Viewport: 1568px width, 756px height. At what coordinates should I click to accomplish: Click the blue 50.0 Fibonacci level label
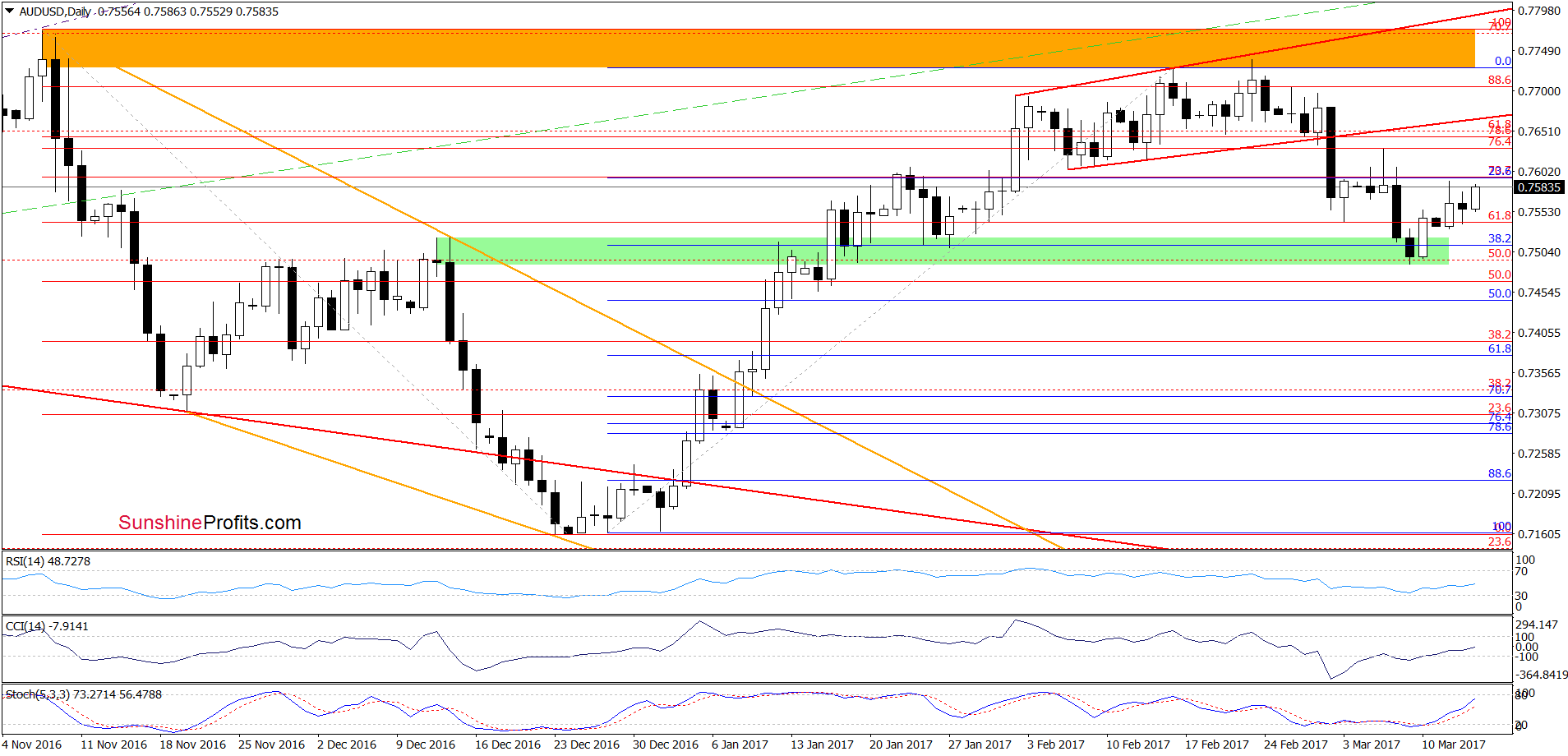1500,293
